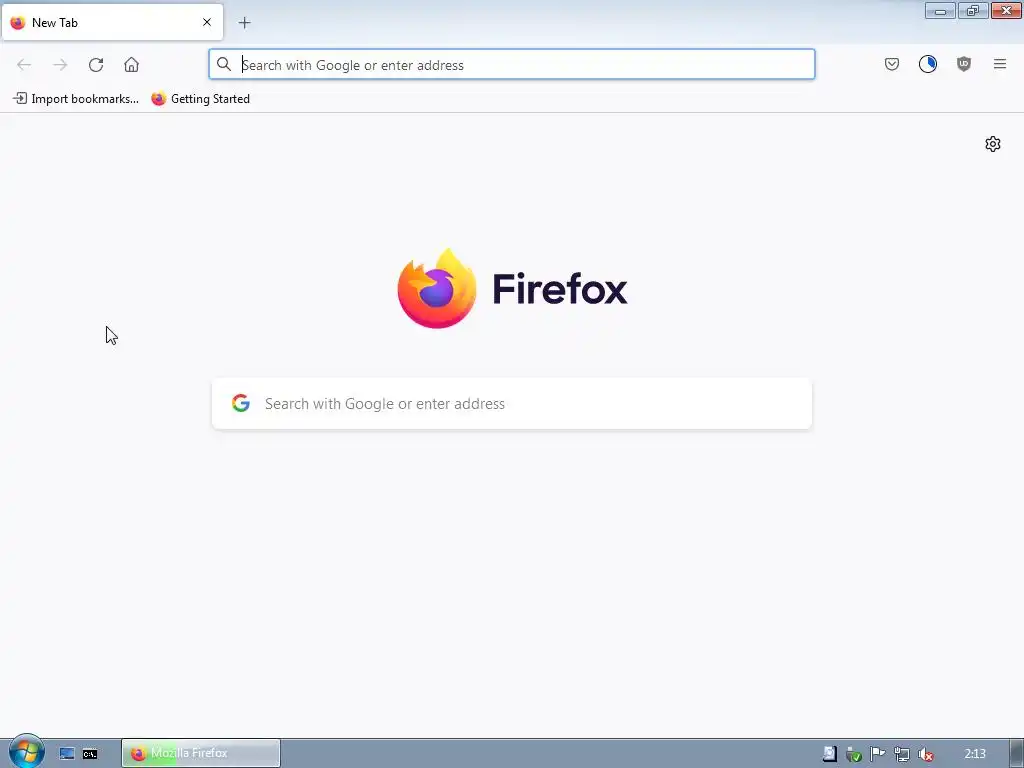Open the network tray icon
Screen dimensions: 1024x768
pos(902,754)
